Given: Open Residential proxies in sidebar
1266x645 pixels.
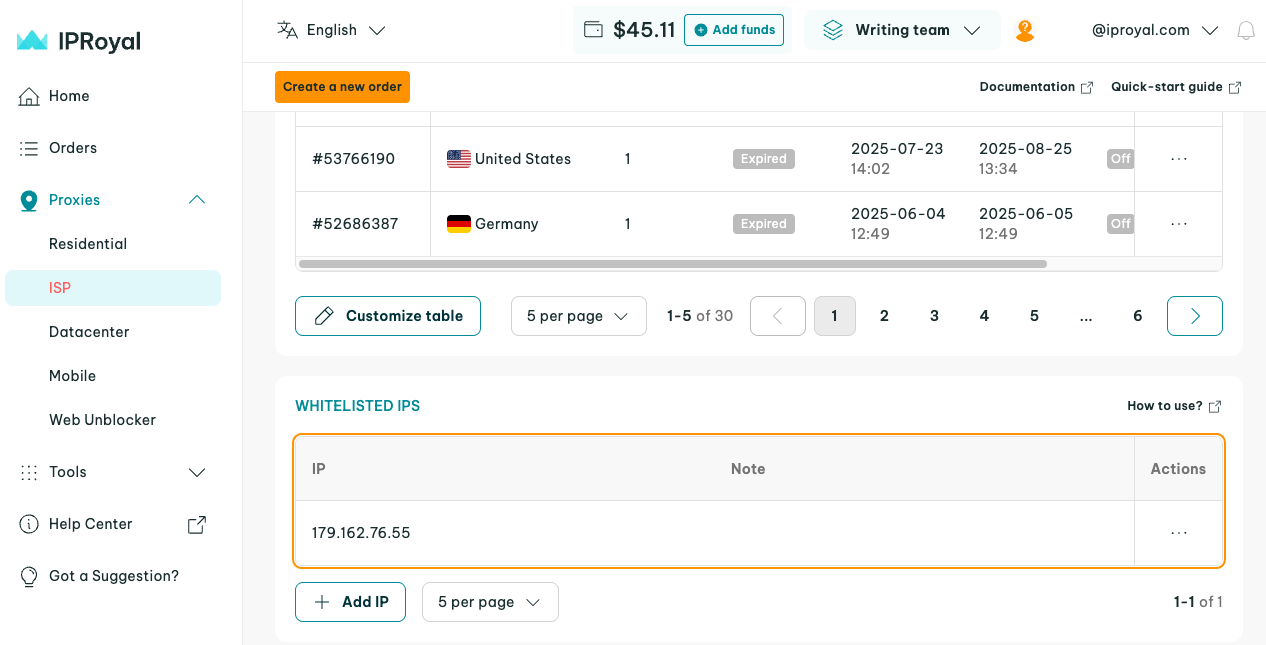Looking at the screenshot, I should (88, 244).
